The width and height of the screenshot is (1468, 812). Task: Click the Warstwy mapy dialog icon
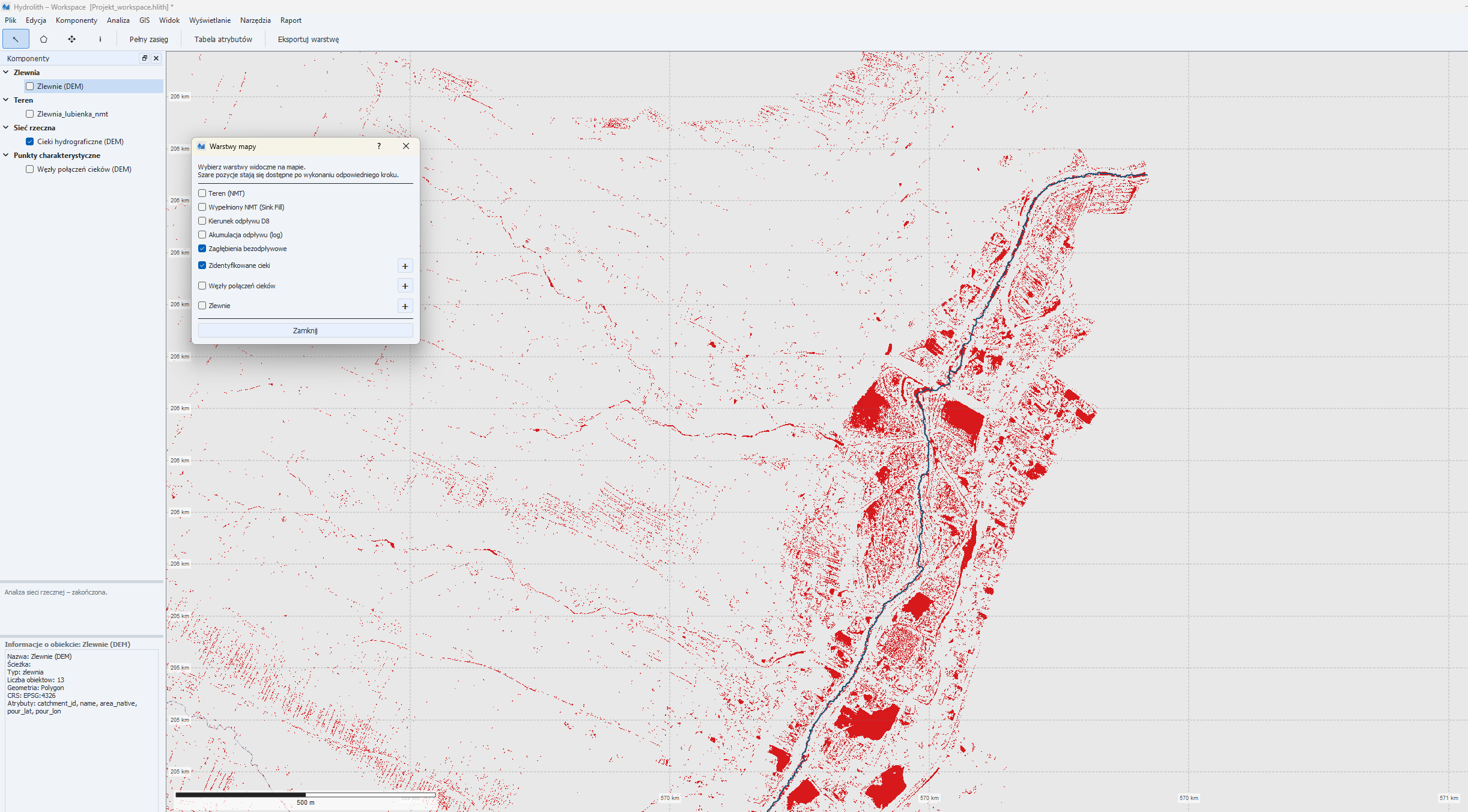tap(202, 146)
